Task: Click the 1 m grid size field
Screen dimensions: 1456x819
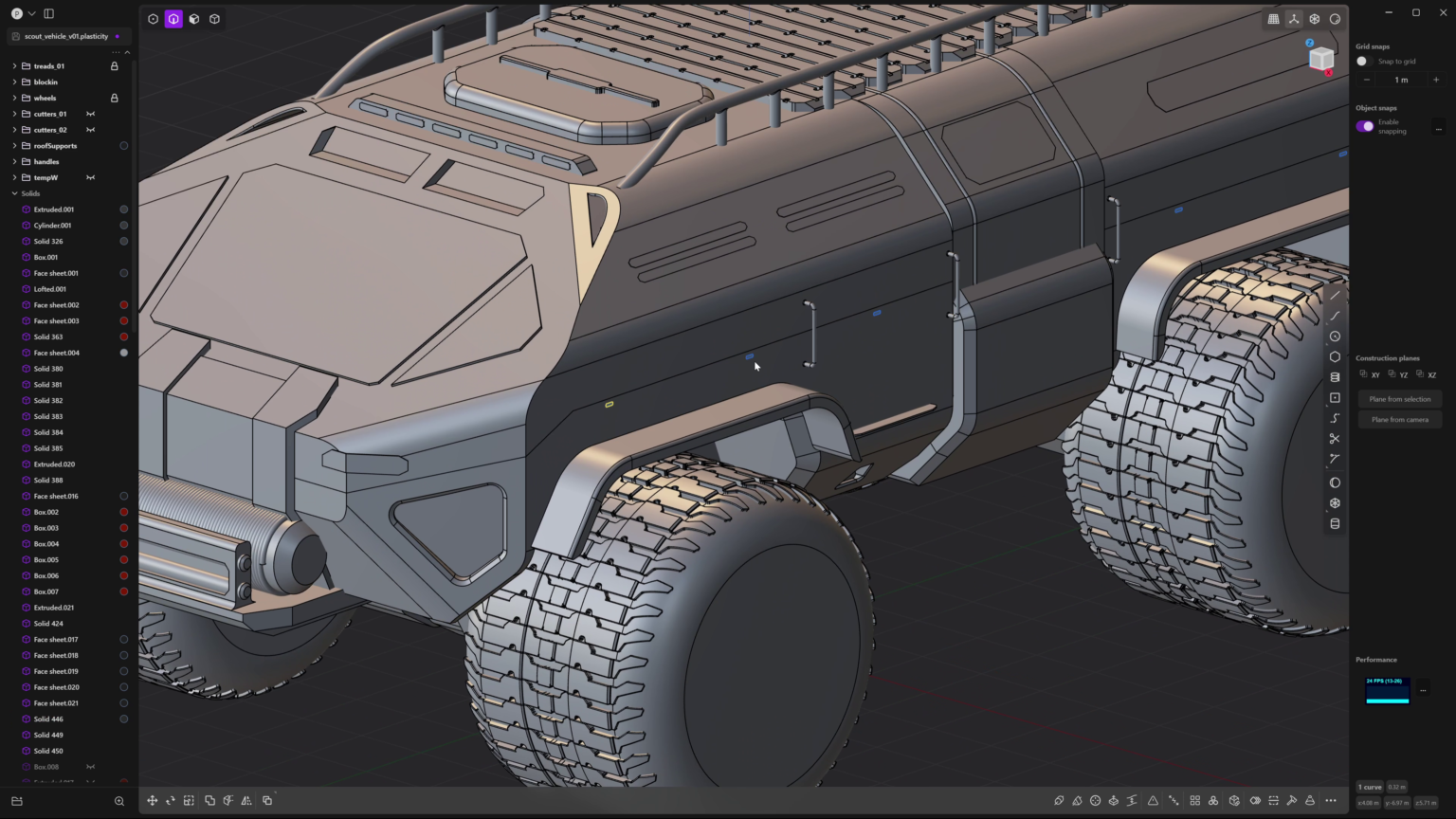Action: click(1401, 80)
